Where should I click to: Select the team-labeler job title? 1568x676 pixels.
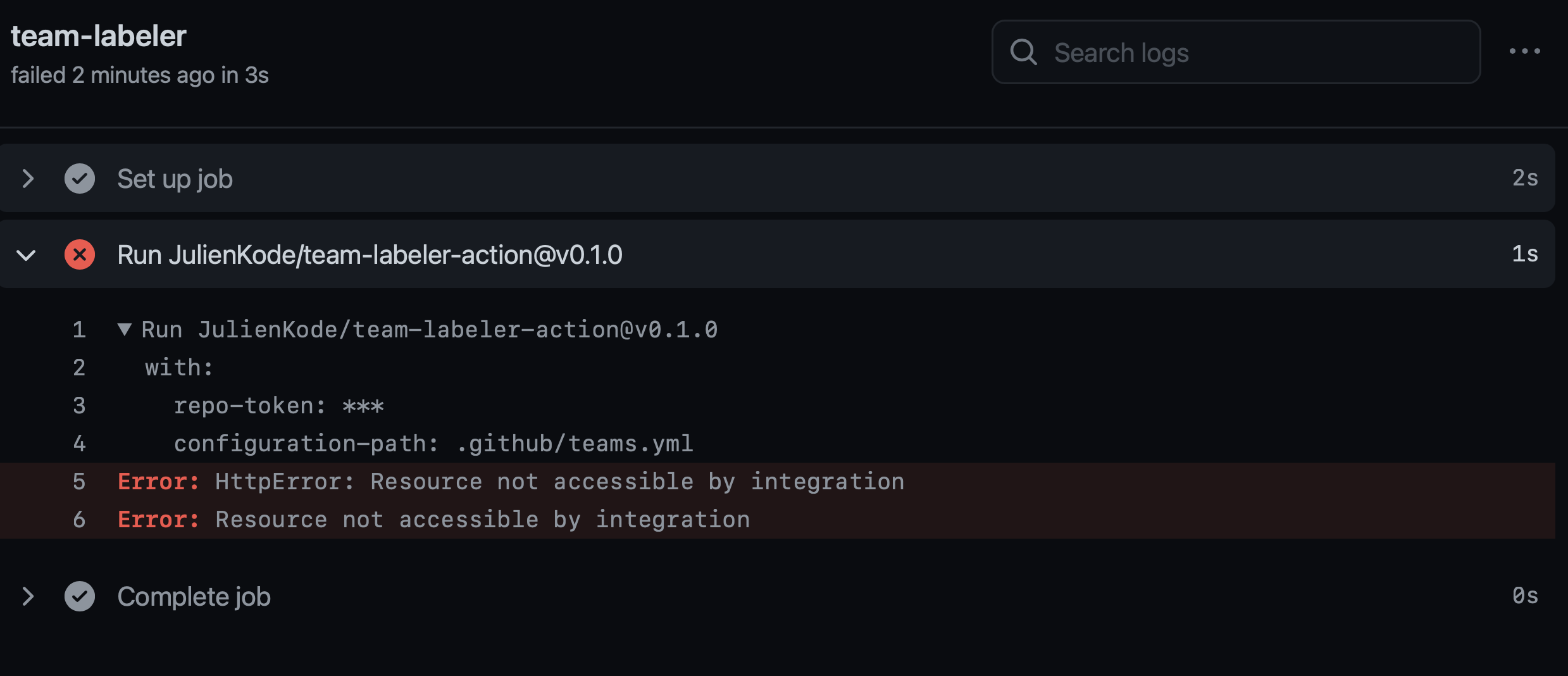pyautogui.click(x=99, y=35)
